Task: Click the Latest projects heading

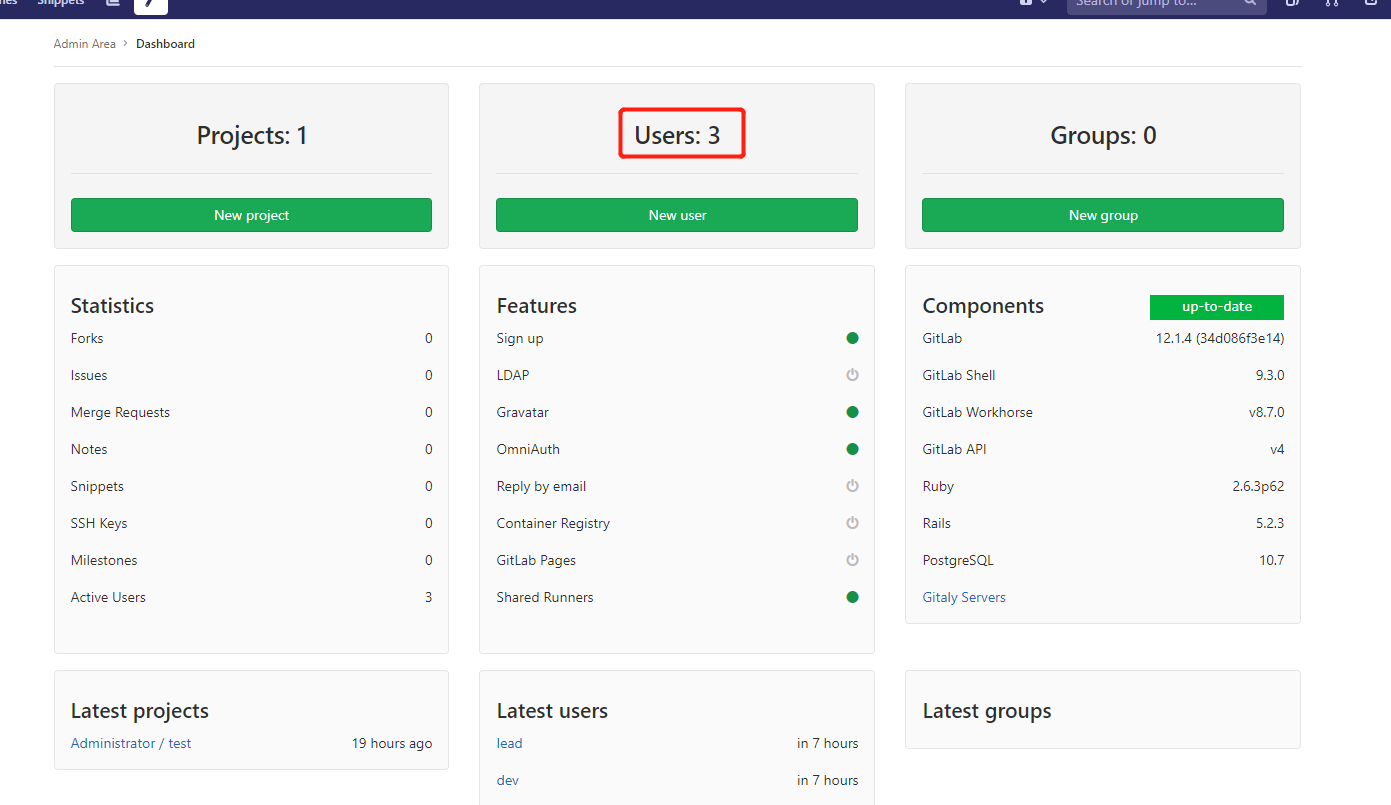Action: click(140, 711)
